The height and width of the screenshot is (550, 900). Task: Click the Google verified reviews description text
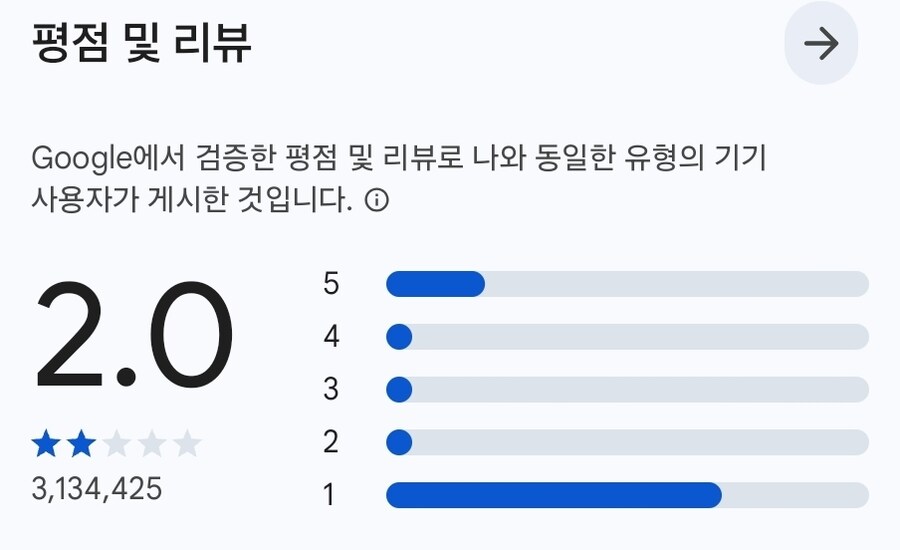(398, 158)
